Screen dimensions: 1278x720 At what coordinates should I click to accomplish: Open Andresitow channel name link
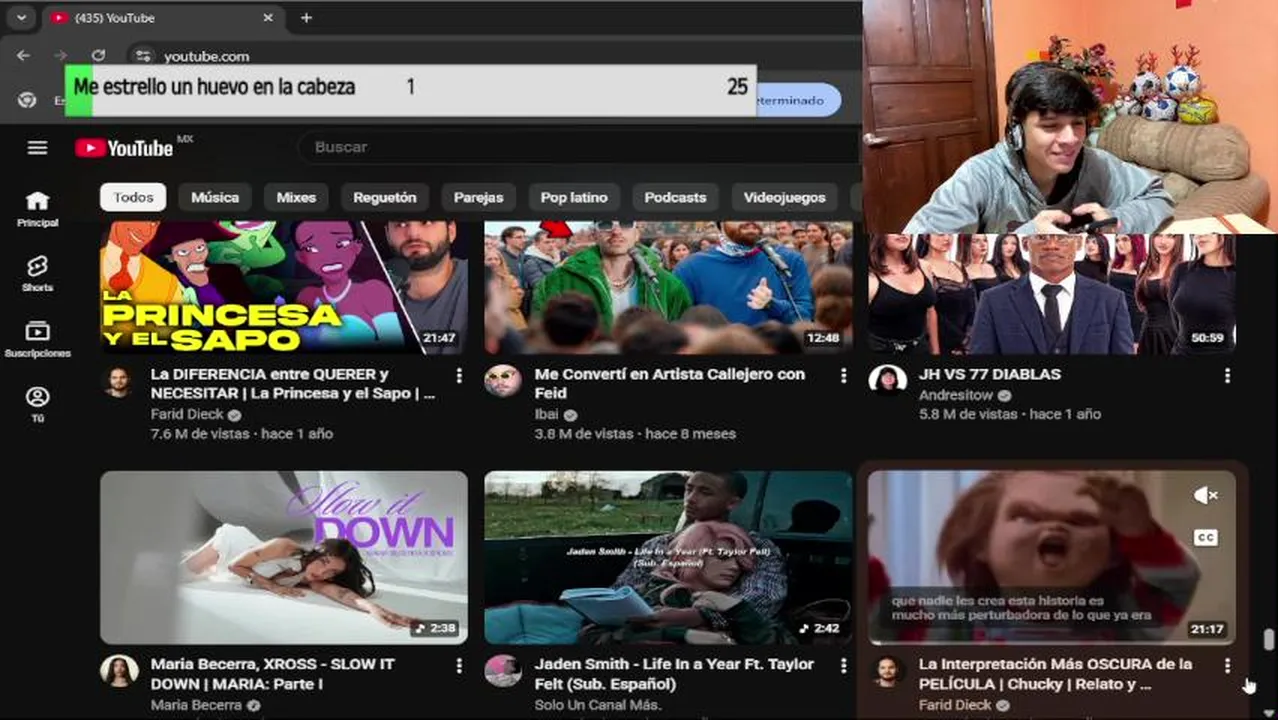[957, 395]
